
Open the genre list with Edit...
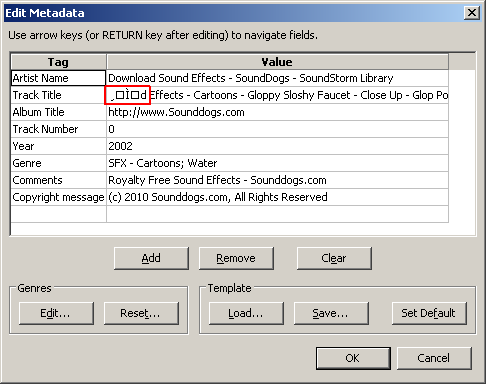[x=56, y=313]
